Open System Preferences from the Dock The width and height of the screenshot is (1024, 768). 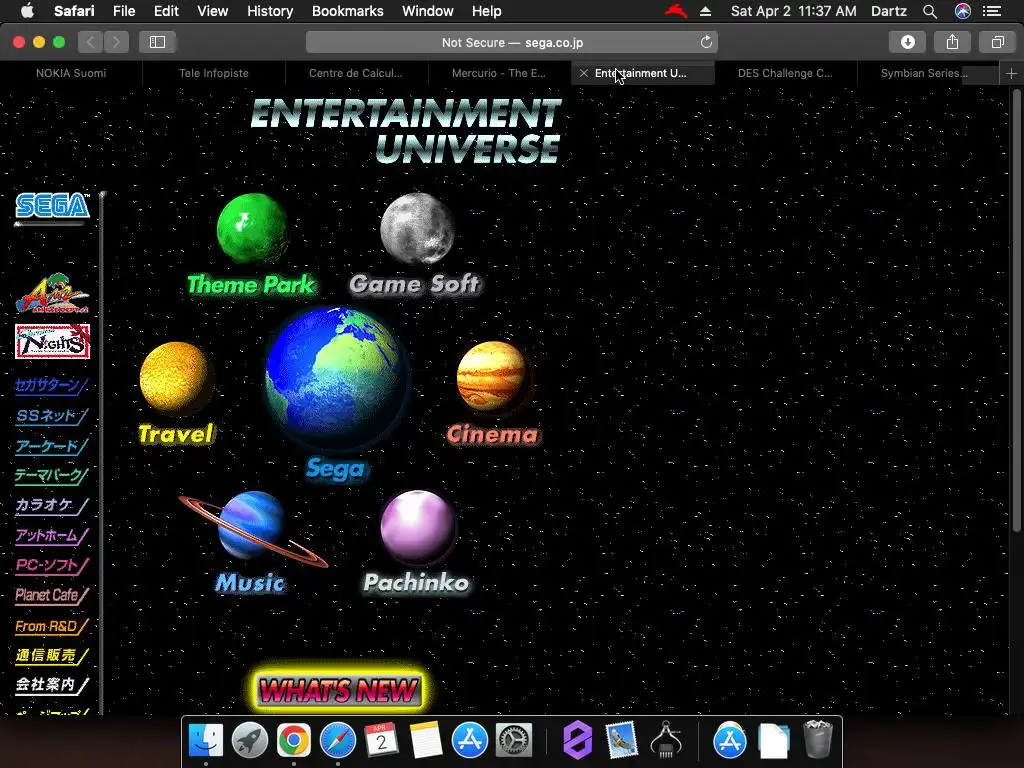tap(514, 741)
